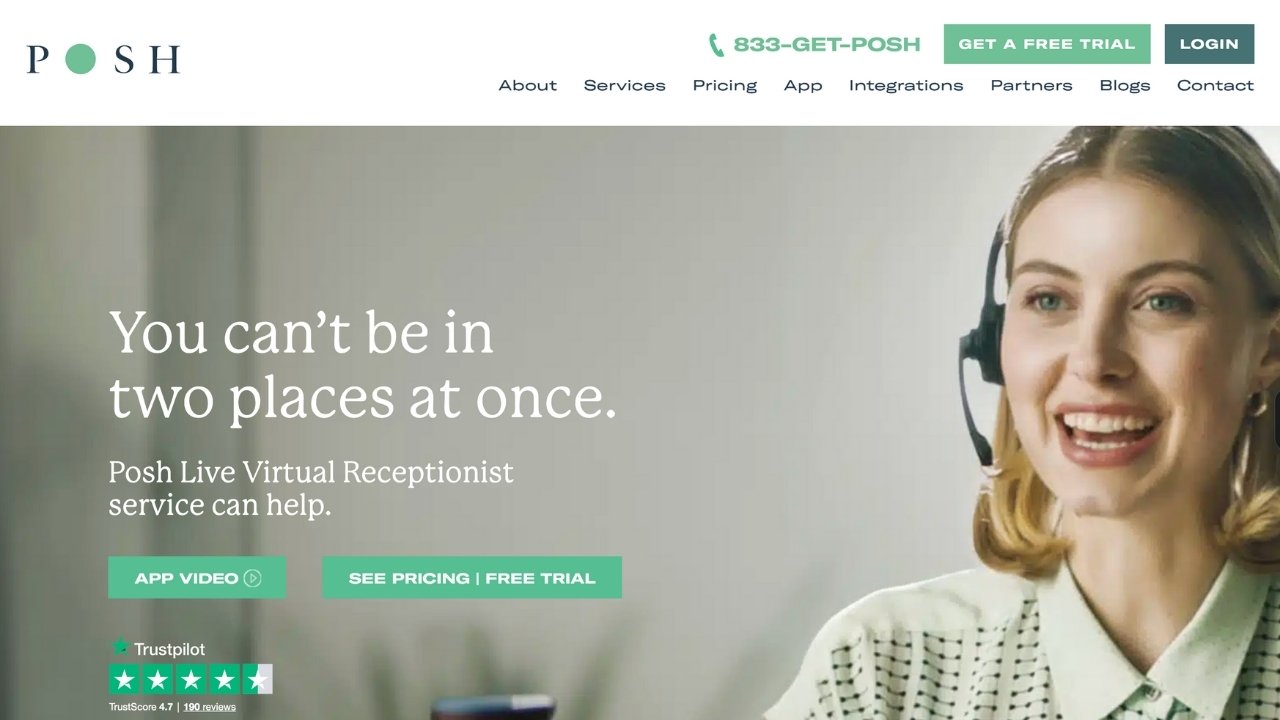This screenshot has height=720, width=1280.
Task: Open the Services menu item
Action: [x=625, y=86]
